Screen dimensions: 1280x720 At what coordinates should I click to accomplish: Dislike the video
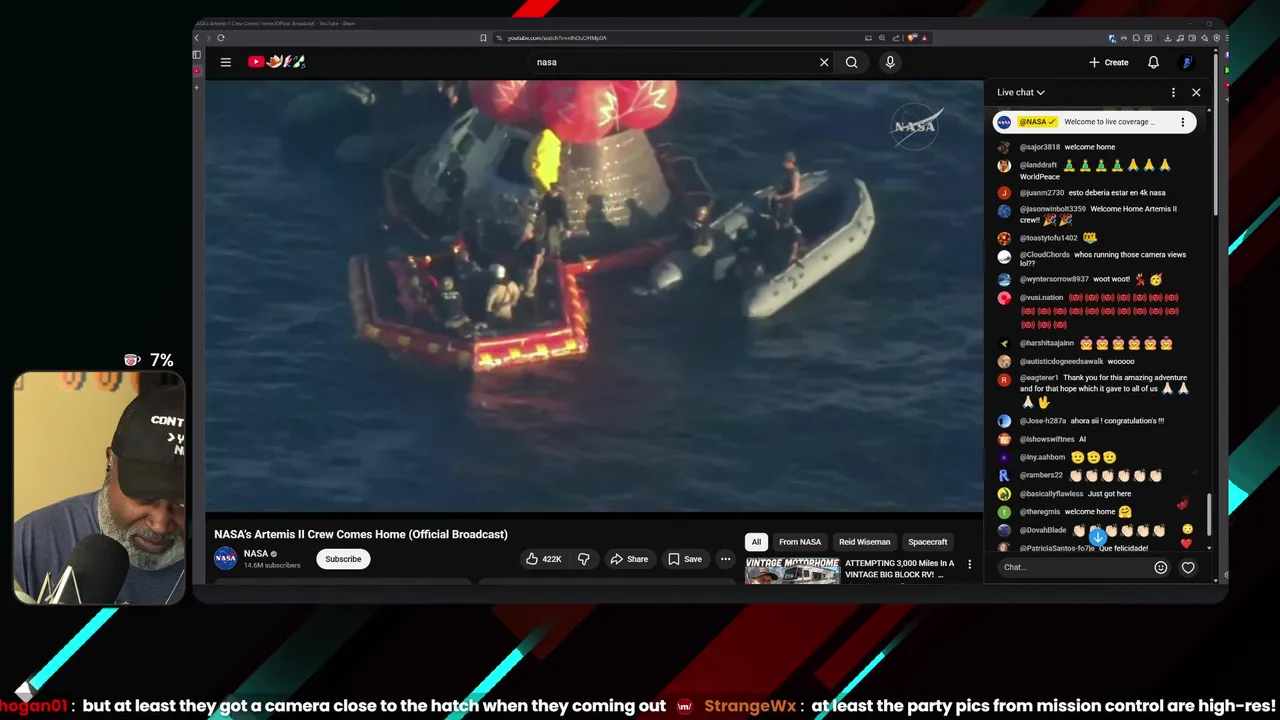[584, 559]
